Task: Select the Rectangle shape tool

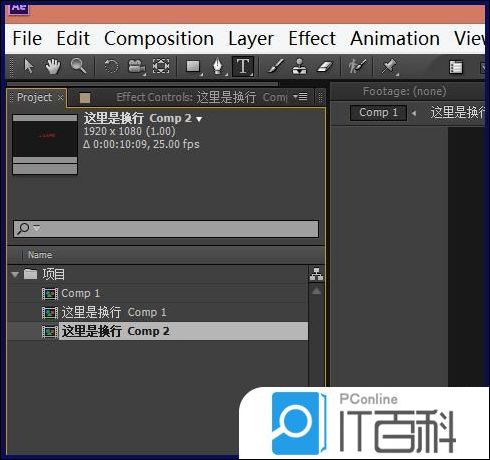Action: (x=193, y=66)
